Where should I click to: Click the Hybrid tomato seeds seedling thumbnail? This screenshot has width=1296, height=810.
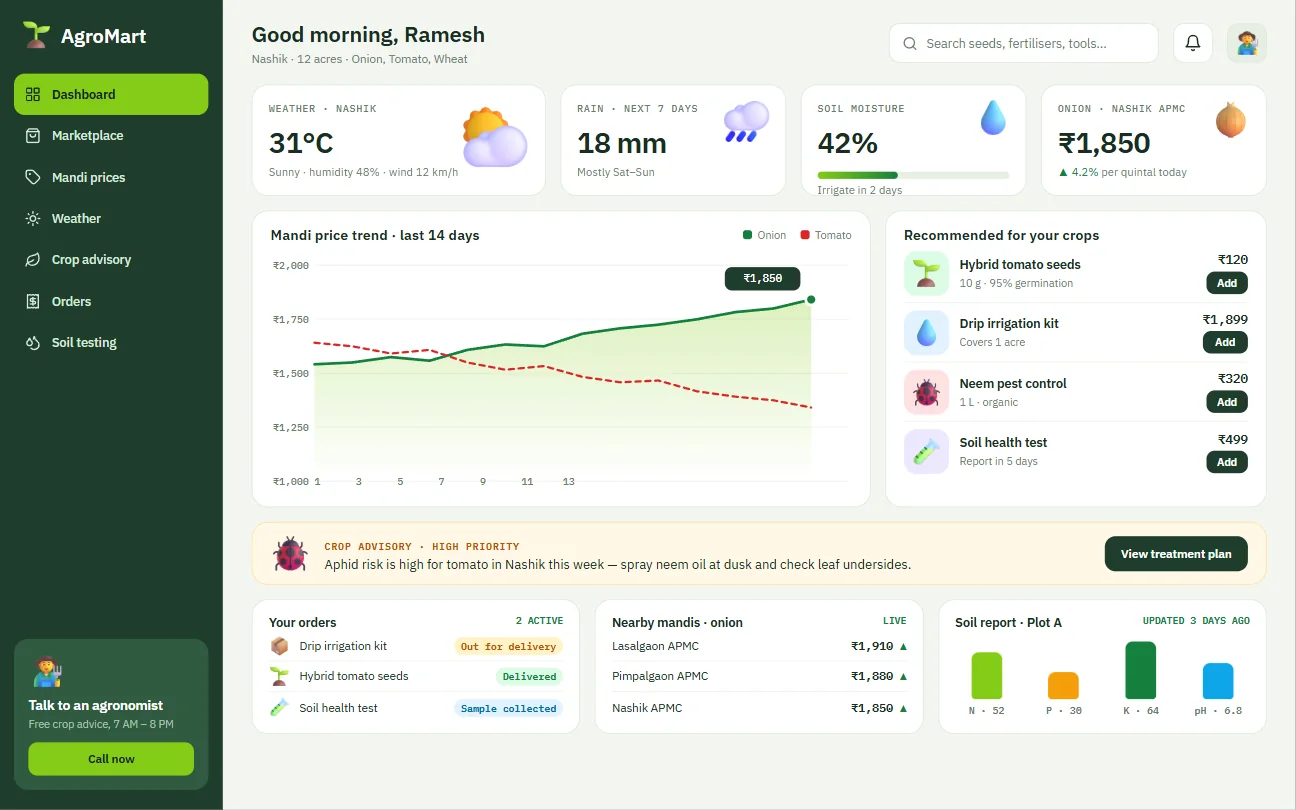pyautogui.click(x=926, y=273)
